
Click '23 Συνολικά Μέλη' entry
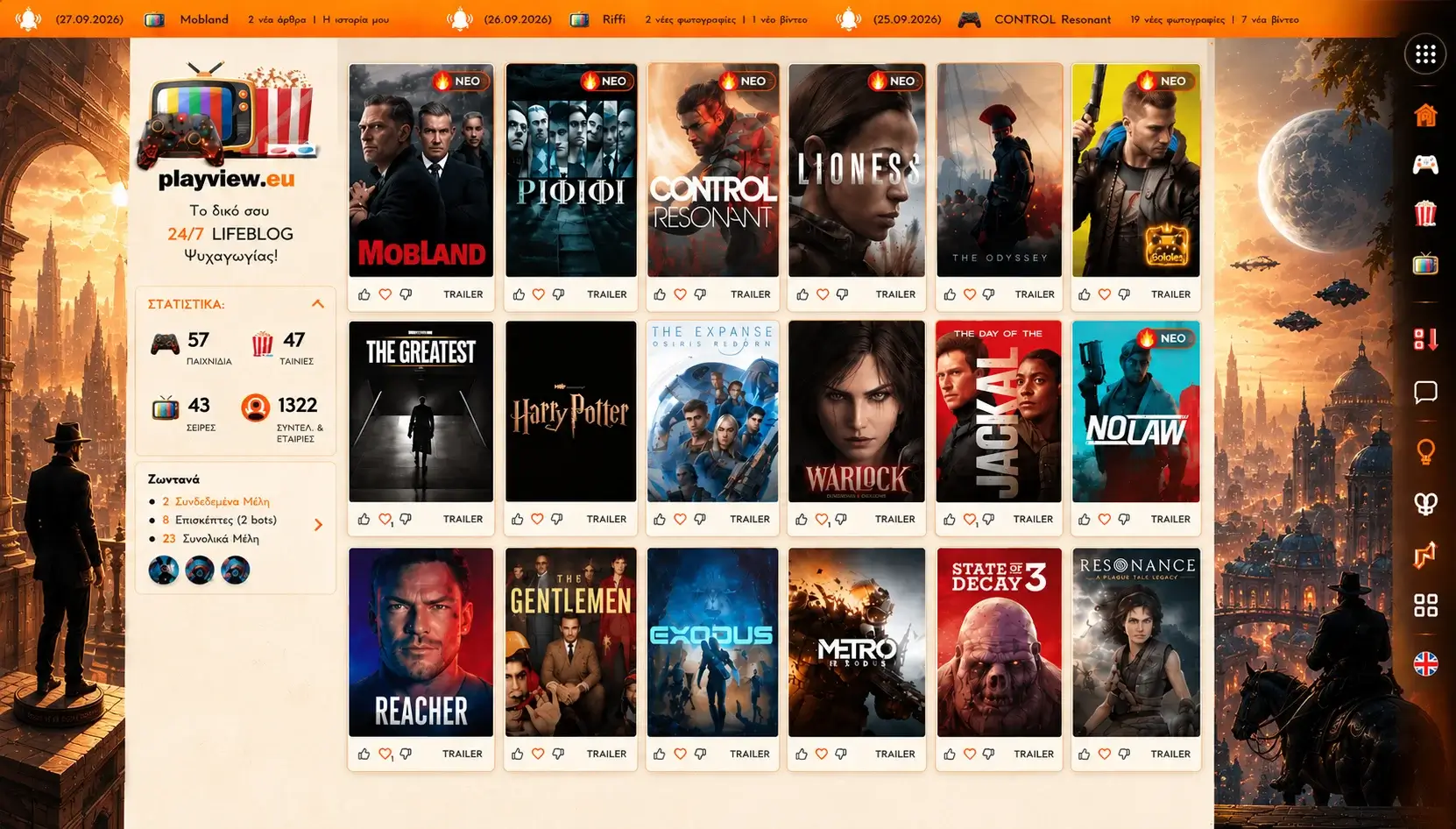click(210, 538)
